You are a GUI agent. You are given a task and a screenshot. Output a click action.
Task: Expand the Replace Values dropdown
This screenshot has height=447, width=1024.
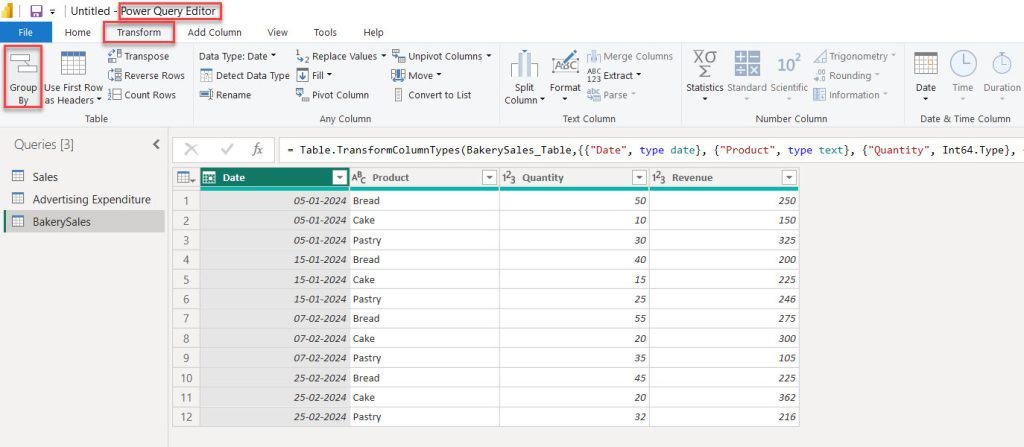click(383, 56)
